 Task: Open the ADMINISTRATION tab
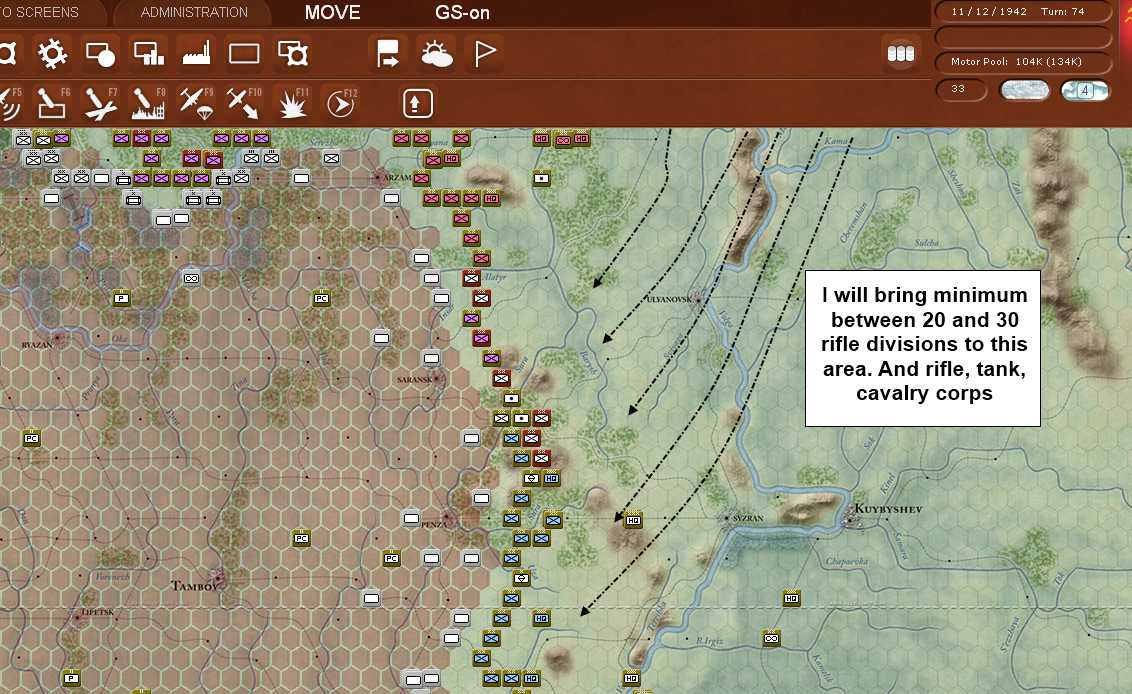[x=193, y=12]
